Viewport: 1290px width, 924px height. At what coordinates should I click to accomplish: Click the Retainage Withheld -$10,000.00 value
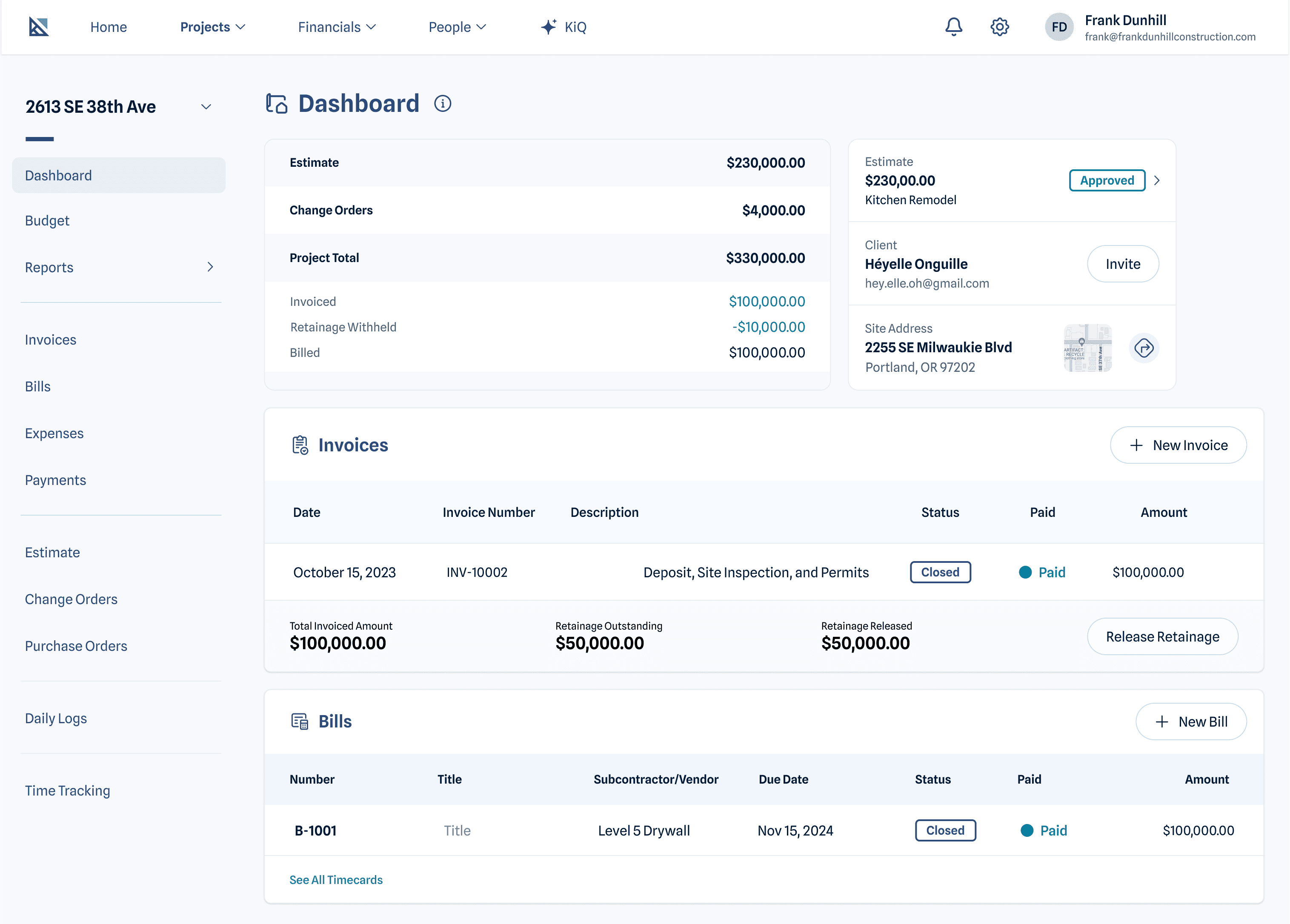[x=769, y=328]
